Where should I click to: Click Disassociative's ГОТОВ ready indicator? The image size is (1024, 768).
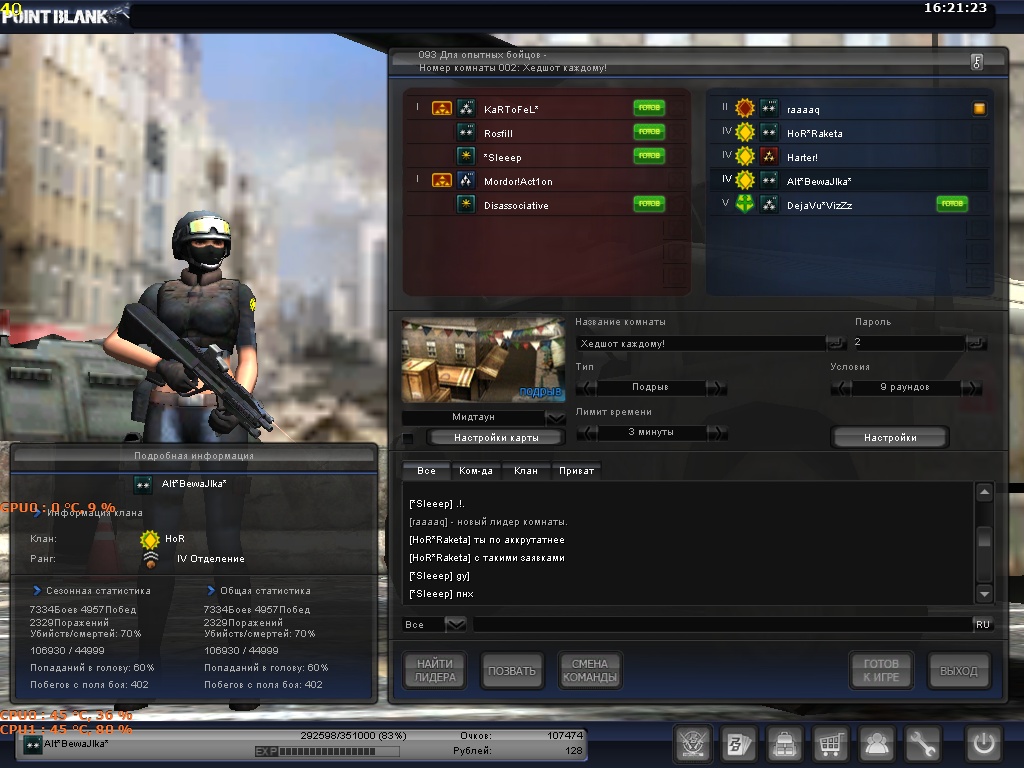pos(649,204)
